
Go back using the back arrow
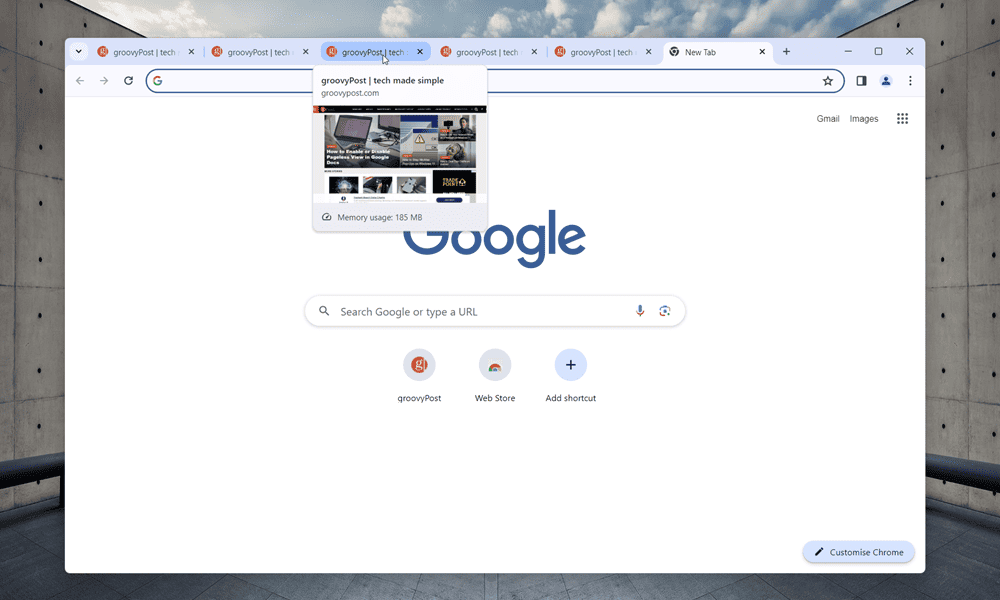(80, 81)
